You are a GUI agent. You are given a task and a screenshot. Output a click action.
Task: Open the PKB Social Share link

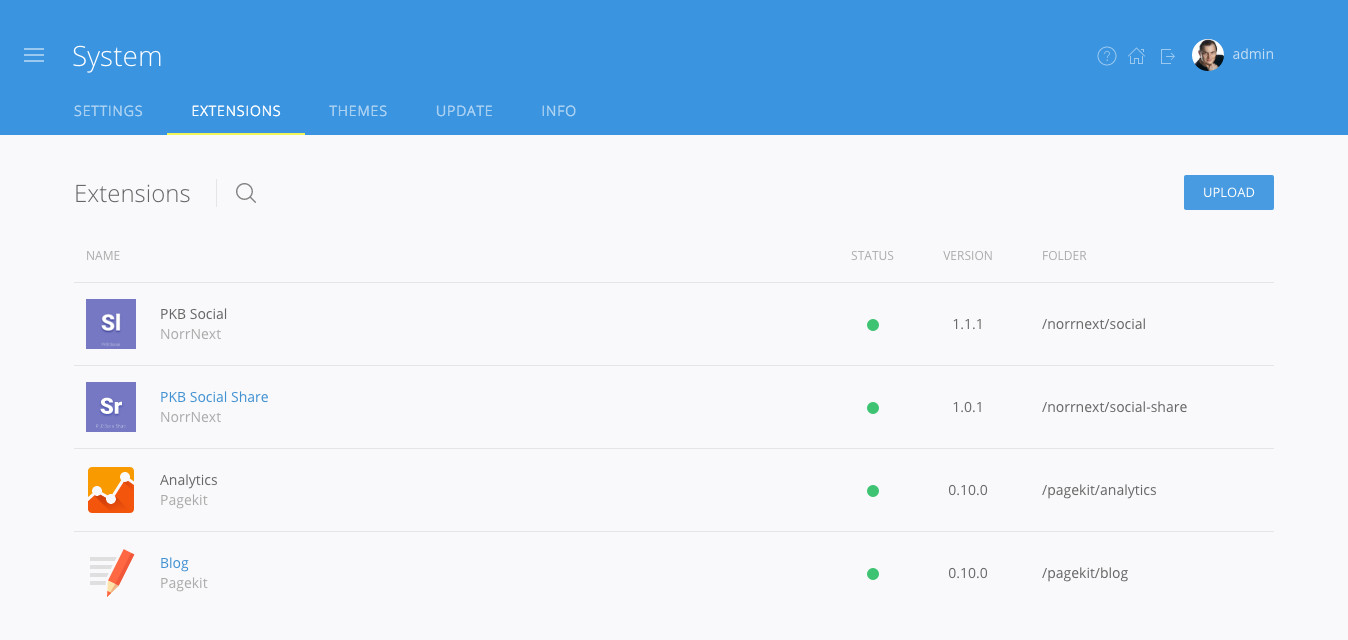[x=214, y=397]
